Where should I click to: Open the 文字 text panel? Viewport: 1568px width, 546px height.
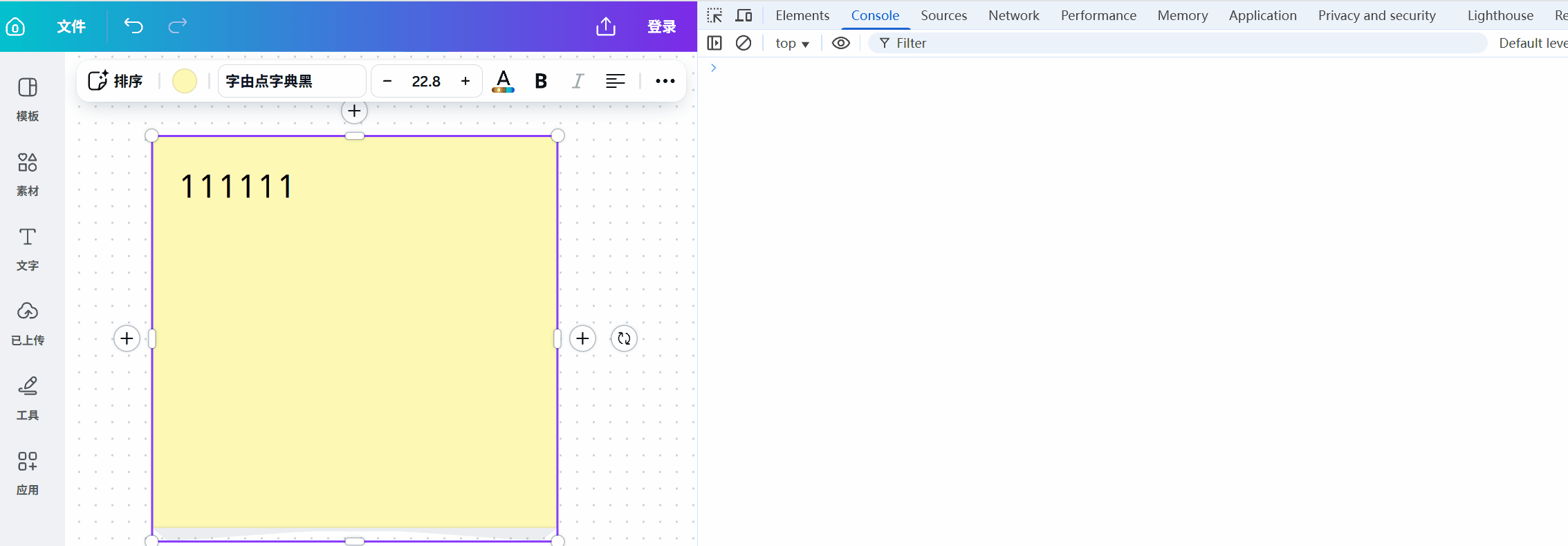coord(28,249)
